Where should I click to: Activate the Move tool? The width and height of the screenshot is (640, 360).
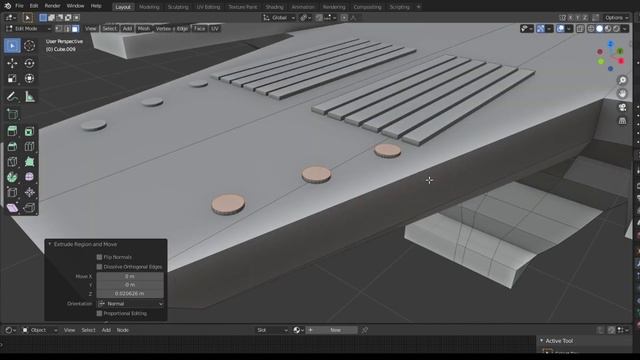coord(12,63)
